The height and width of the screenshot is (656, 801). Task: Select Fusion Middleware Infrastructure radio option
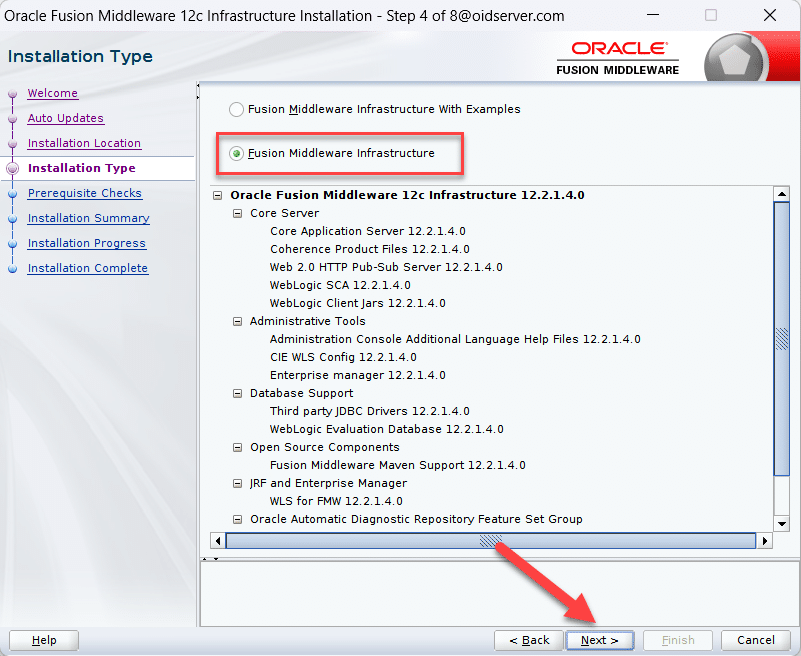(236, 154)
